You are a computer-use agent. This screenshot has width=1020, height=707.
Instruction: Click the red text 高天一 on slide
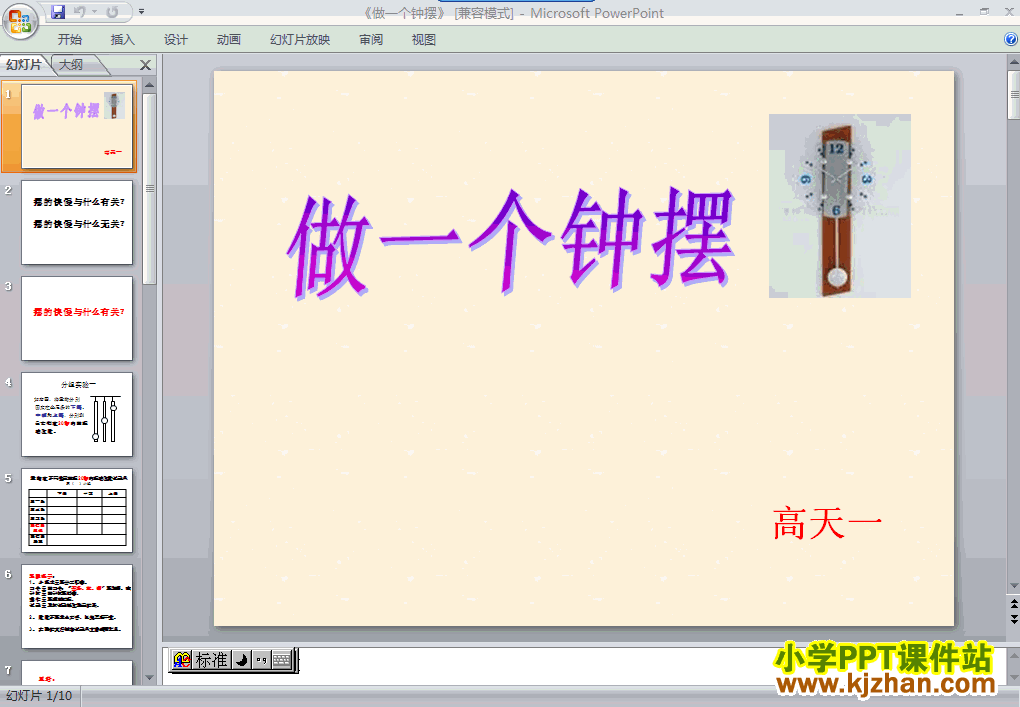827,524
